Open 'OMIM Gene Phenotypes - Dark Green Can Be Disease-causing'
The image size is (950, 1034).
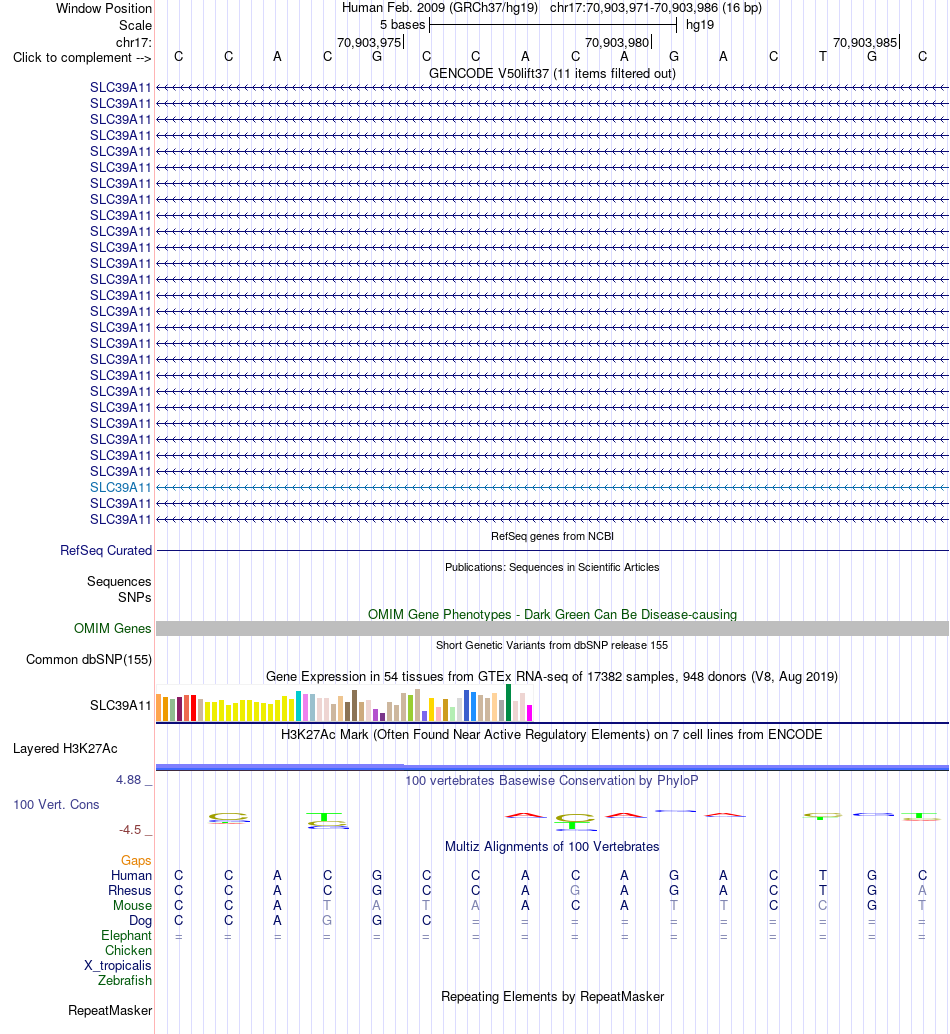552,615
